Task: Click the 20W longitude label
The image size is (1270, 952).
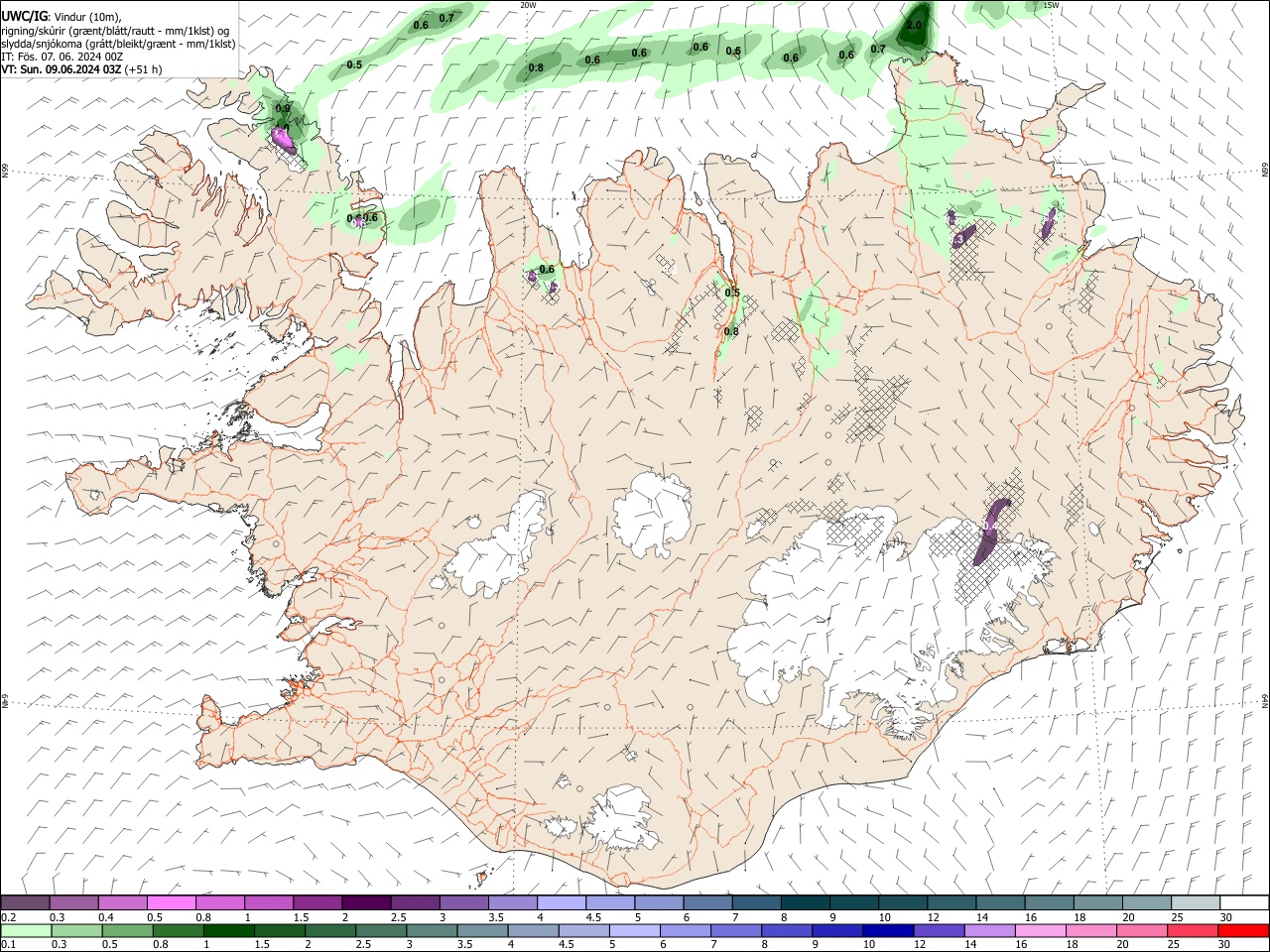Action: tap(528, 5)
